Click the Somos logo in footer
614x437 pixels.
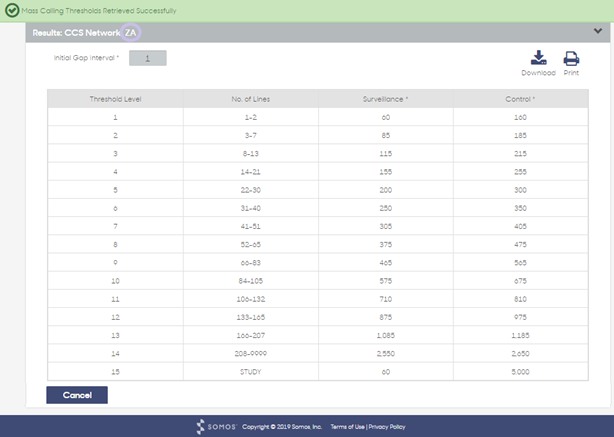[x=216, y=427]
